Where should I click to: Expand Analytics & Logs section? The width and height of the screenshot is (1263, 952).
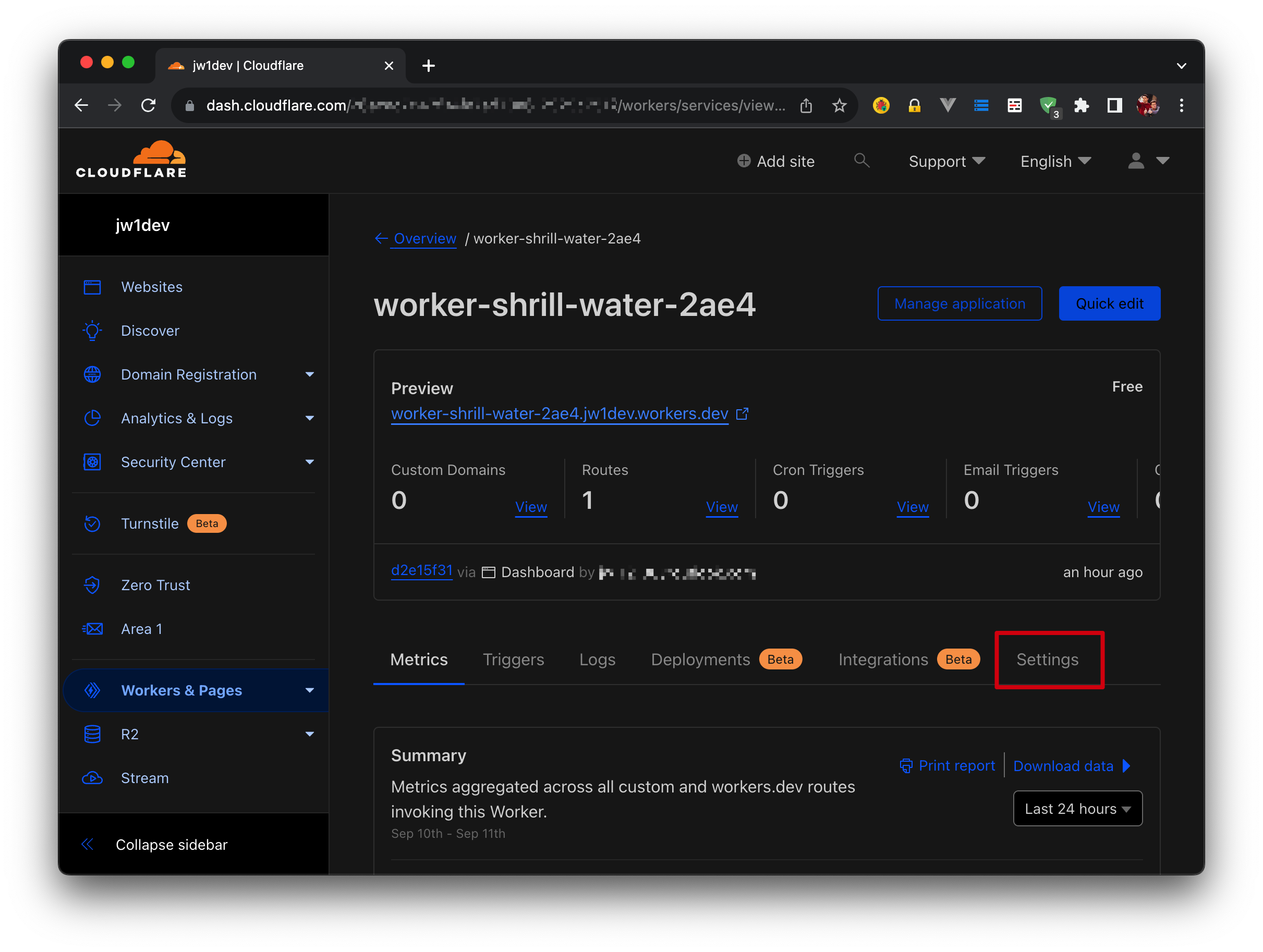tap(309, 418)
